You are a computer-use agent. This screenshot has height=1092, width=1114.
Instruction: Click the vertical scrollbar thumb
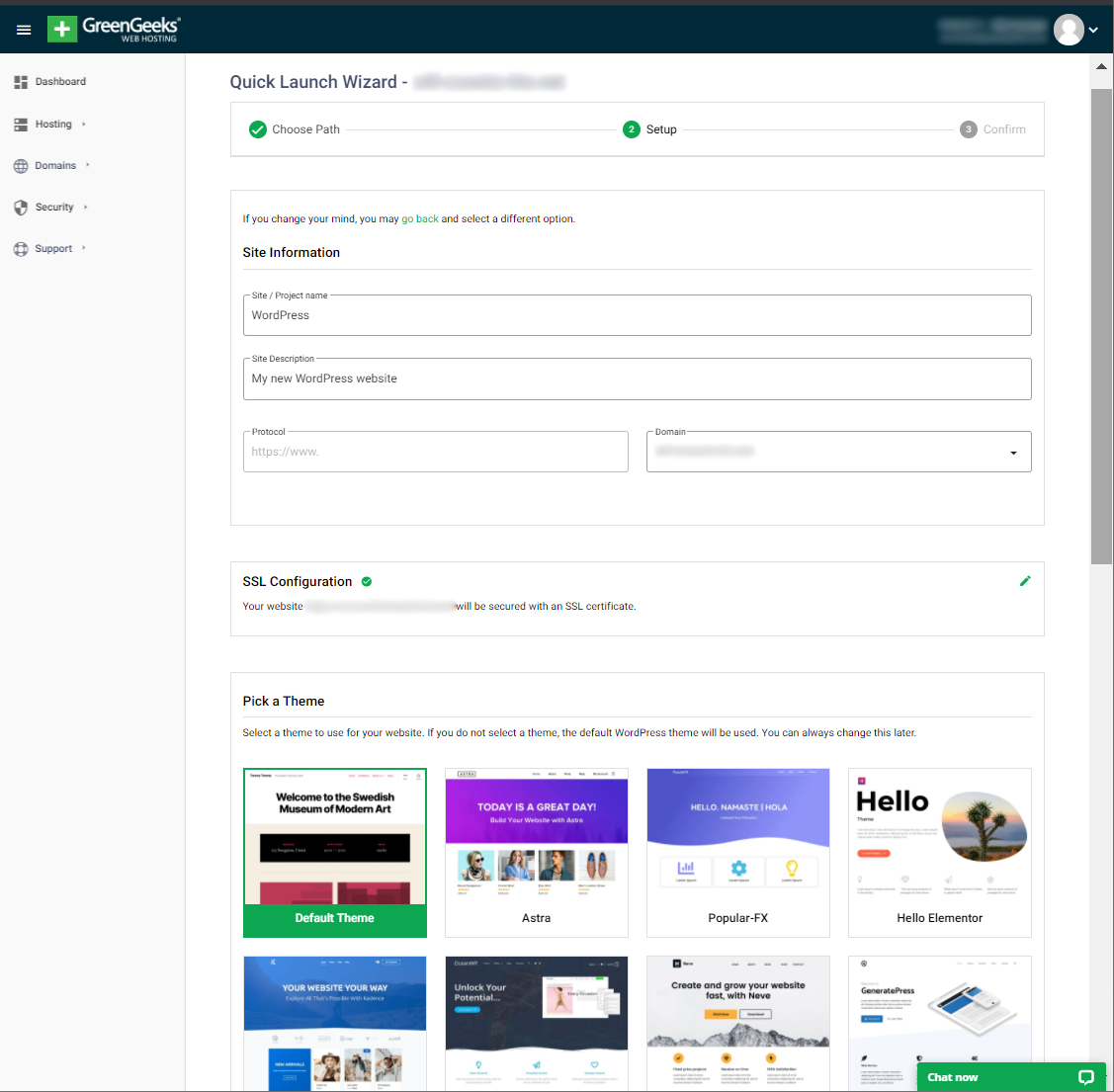pos(1101,327)
